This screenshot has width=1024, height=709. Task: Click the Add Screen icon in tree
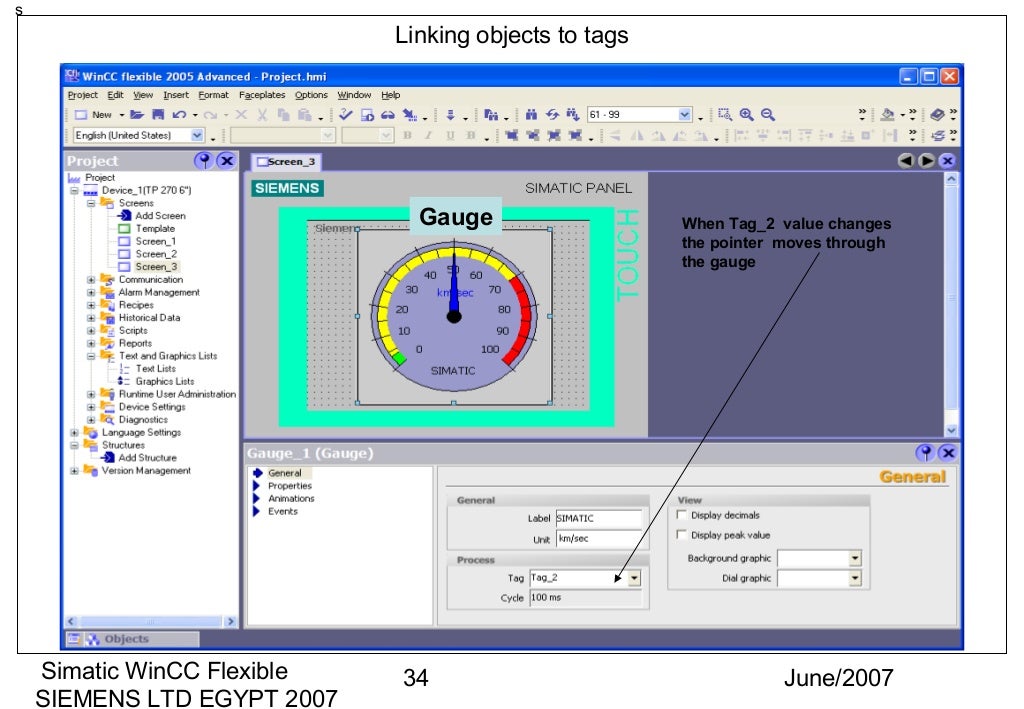point(125,215)
